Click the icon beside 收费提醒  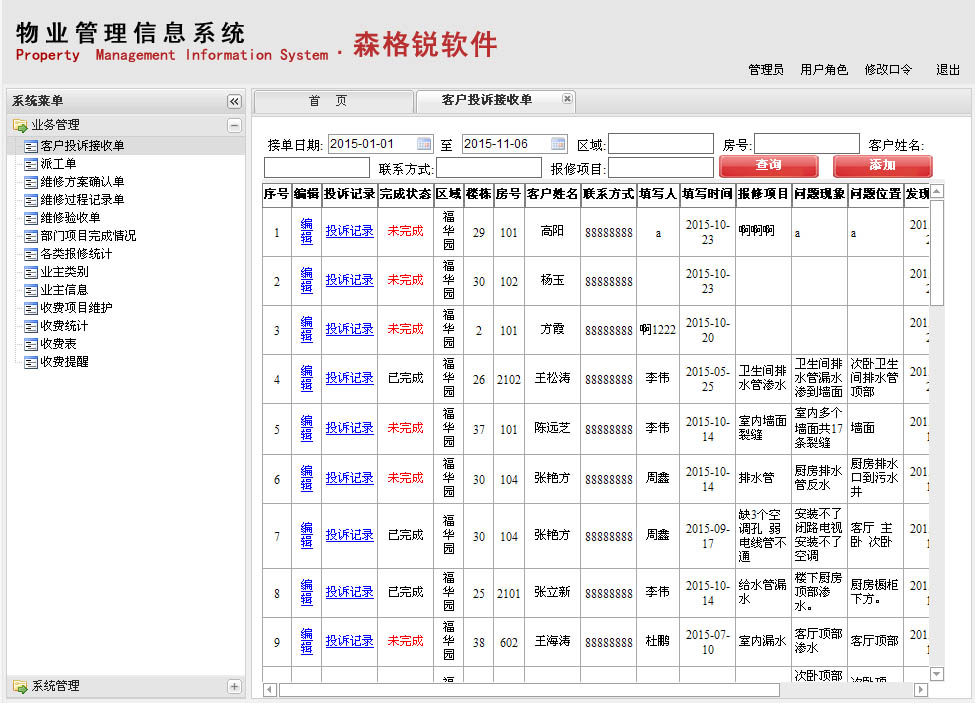[x=30, y=362]
